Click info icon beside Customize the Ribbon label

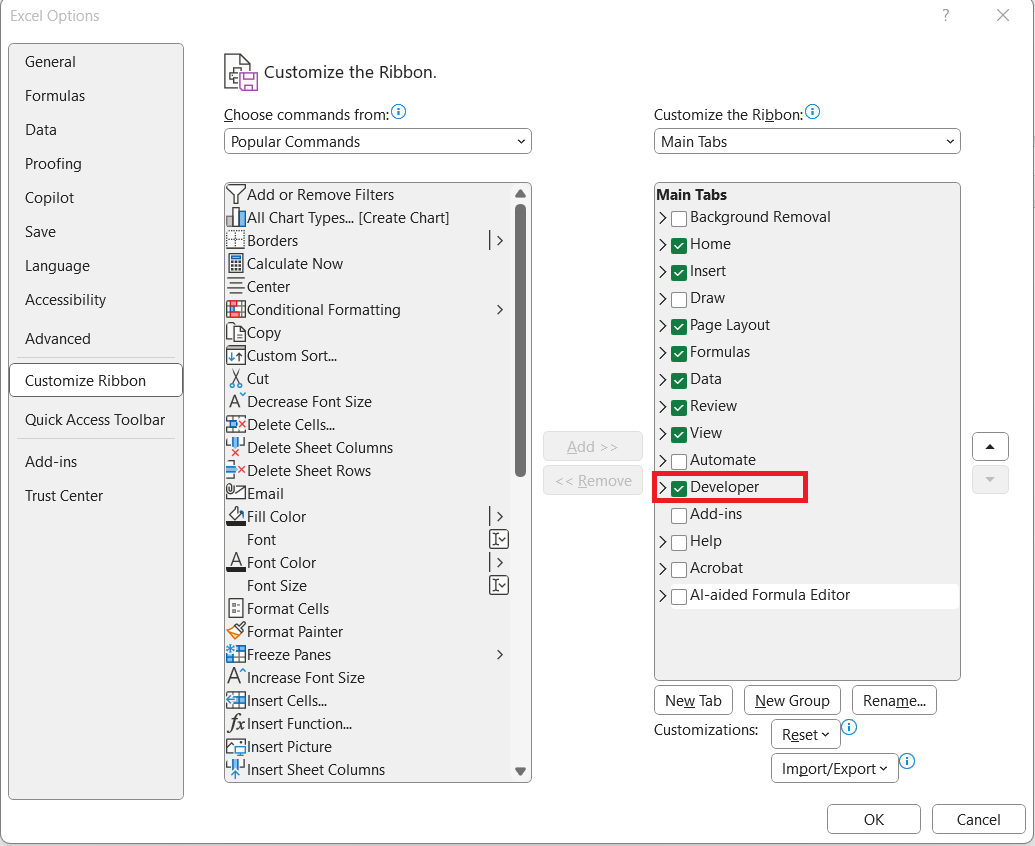coord(813,112)
